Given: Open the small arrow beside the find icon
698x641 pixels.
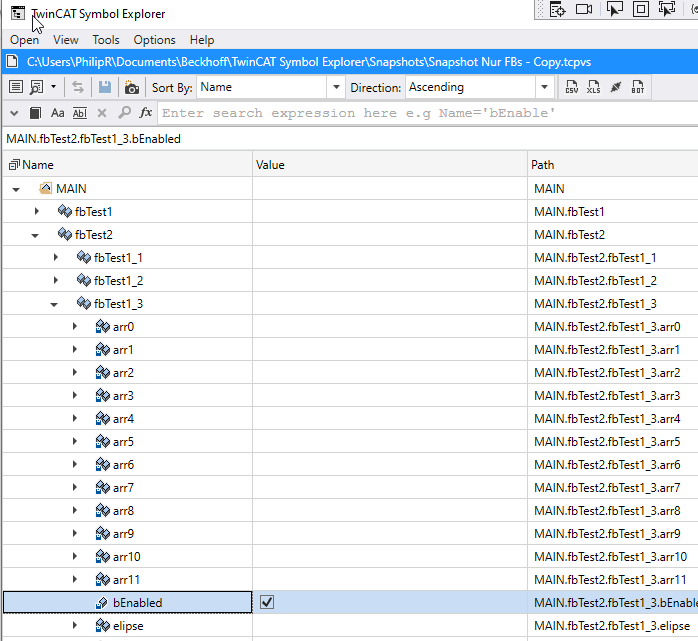Looking at the screenshot, I should coord(53,86).
